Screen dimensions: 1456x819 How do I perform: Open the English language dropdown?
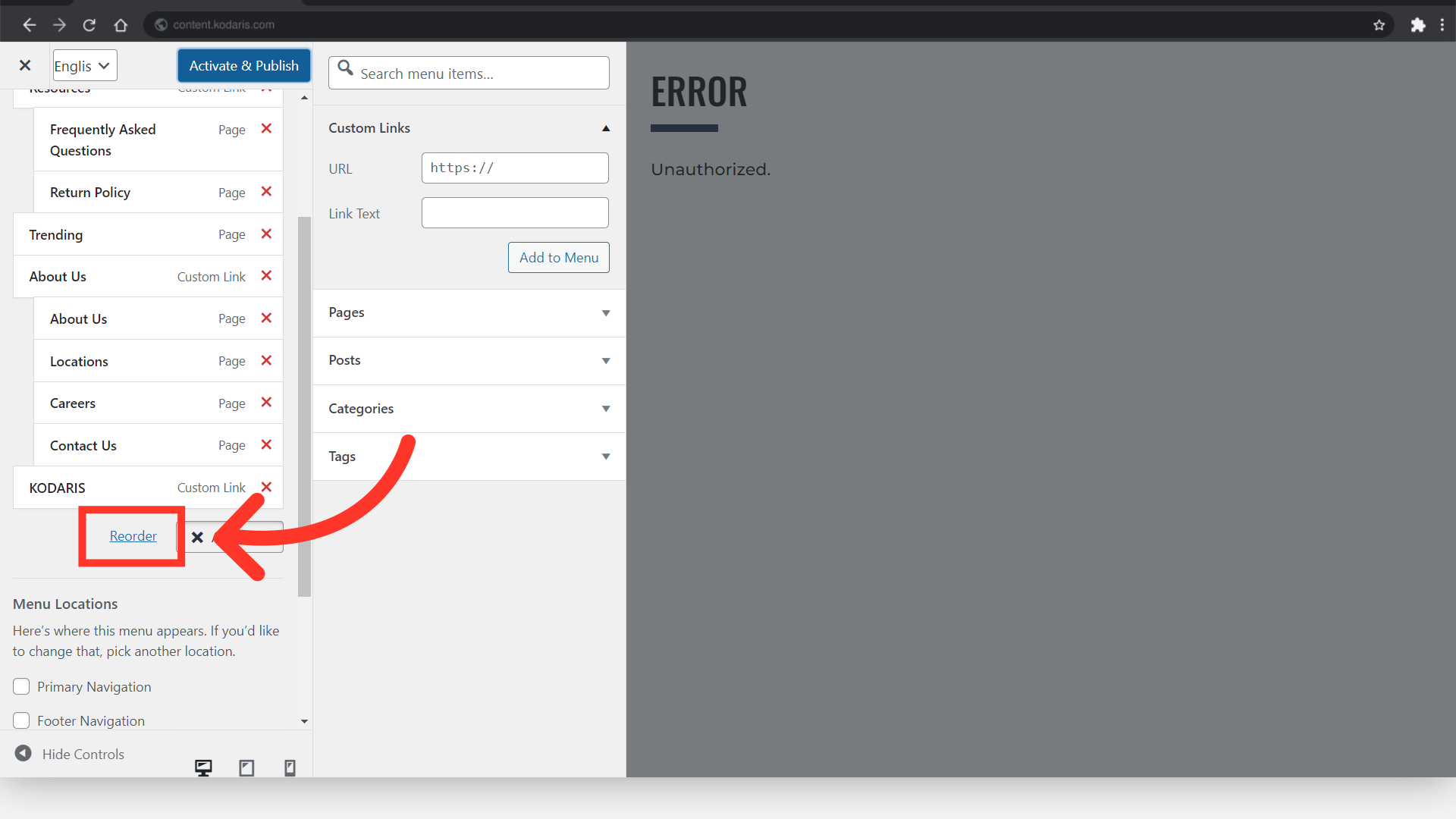click(x=85, y=65)
